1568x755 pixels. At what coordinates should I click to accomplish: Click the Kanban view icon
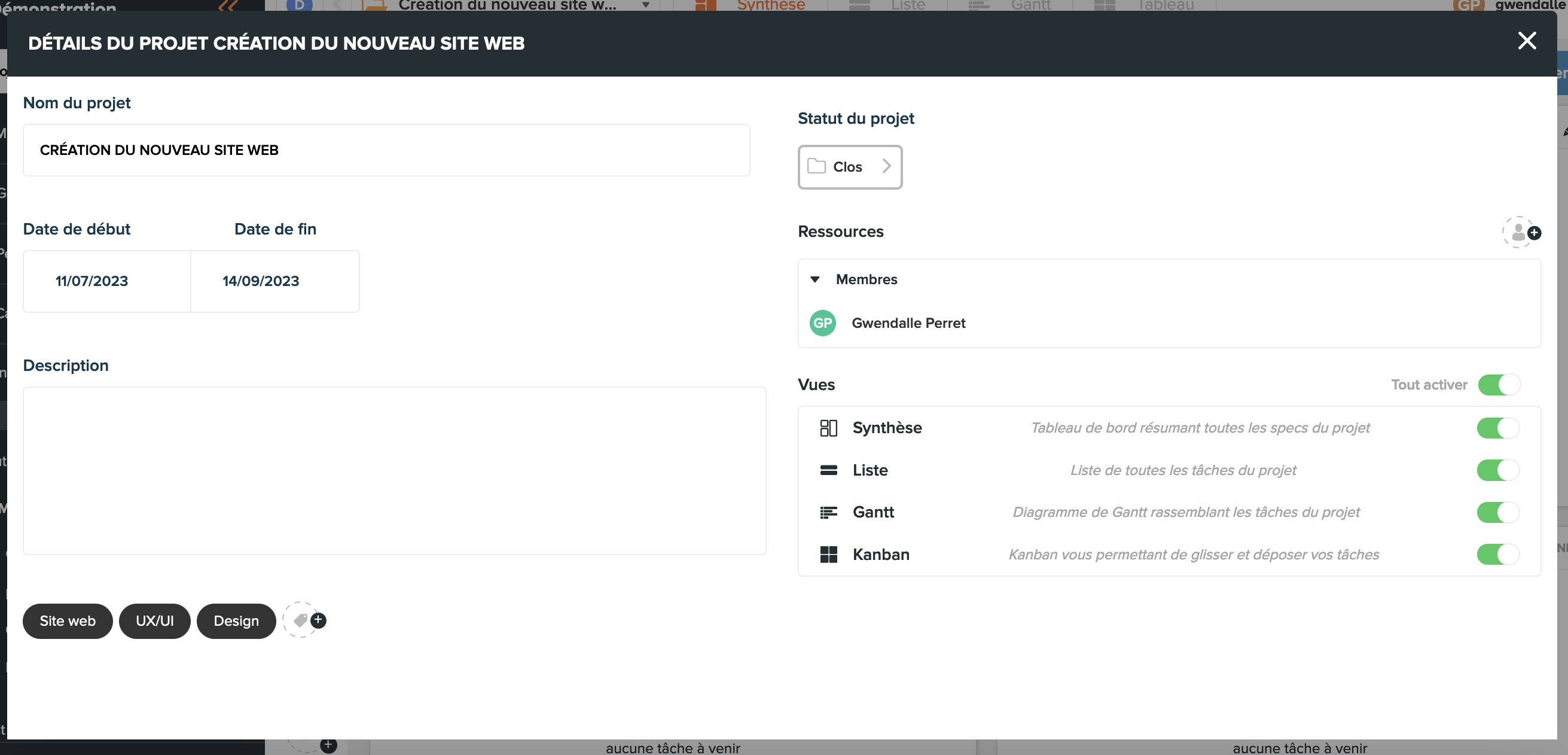click(828, 555)
